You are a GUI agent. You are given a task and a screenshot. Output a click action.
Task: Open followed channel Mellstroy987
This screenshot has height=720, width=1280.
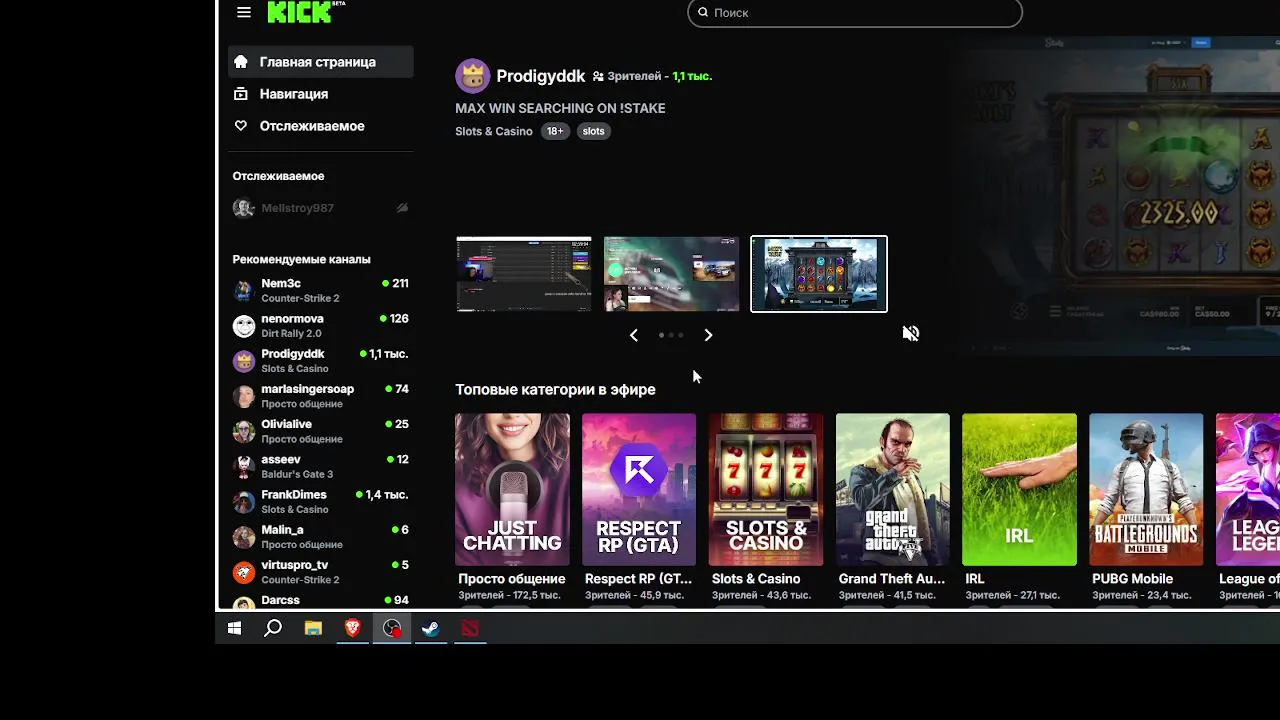pos(320,208)
